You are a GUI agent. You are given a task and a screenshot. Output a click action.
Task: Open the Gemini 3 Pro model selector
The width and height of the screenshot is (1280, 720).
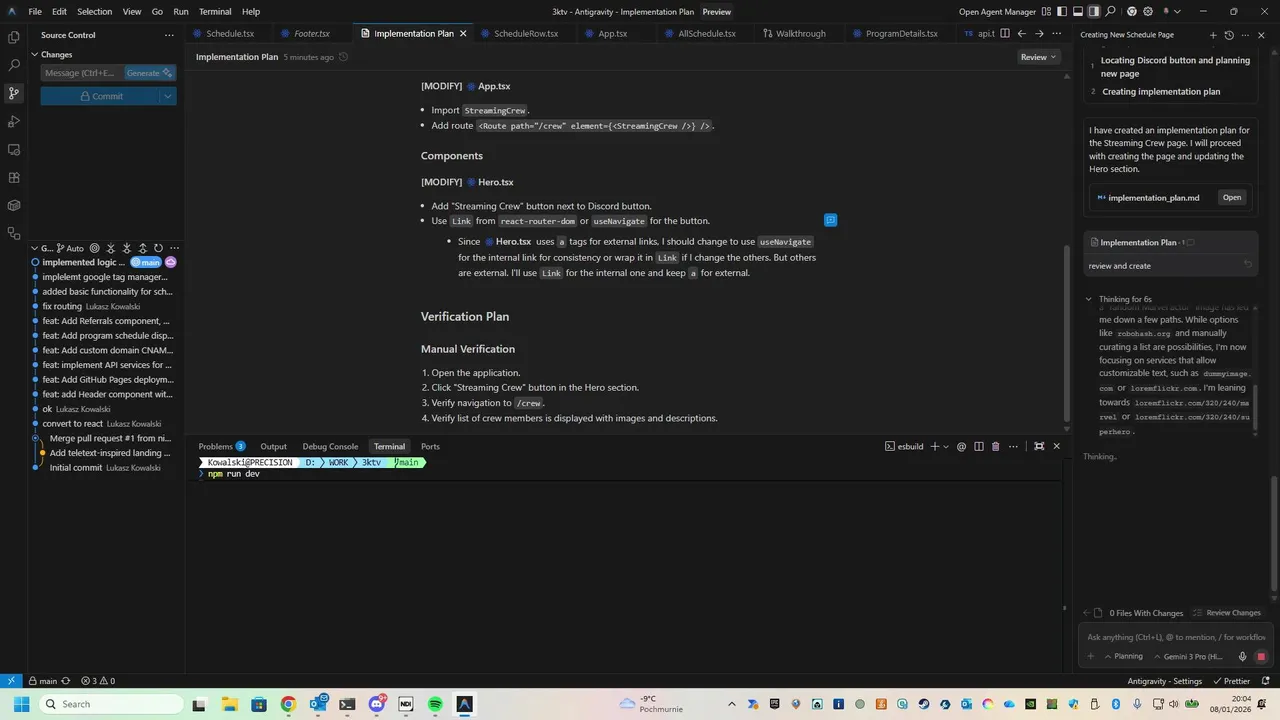pos(1189,657)
